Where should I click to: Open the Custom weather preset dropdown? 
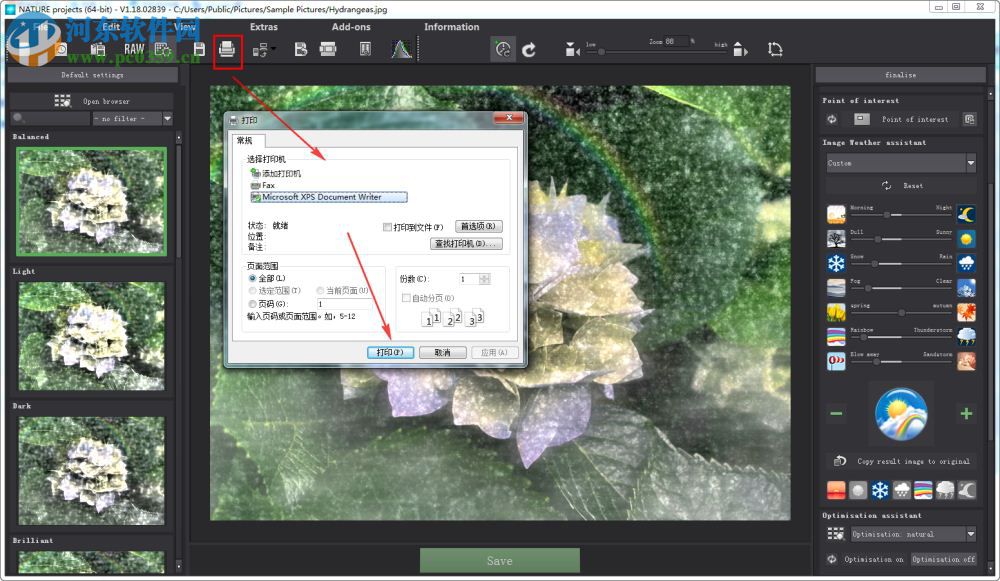click(898, 162)
